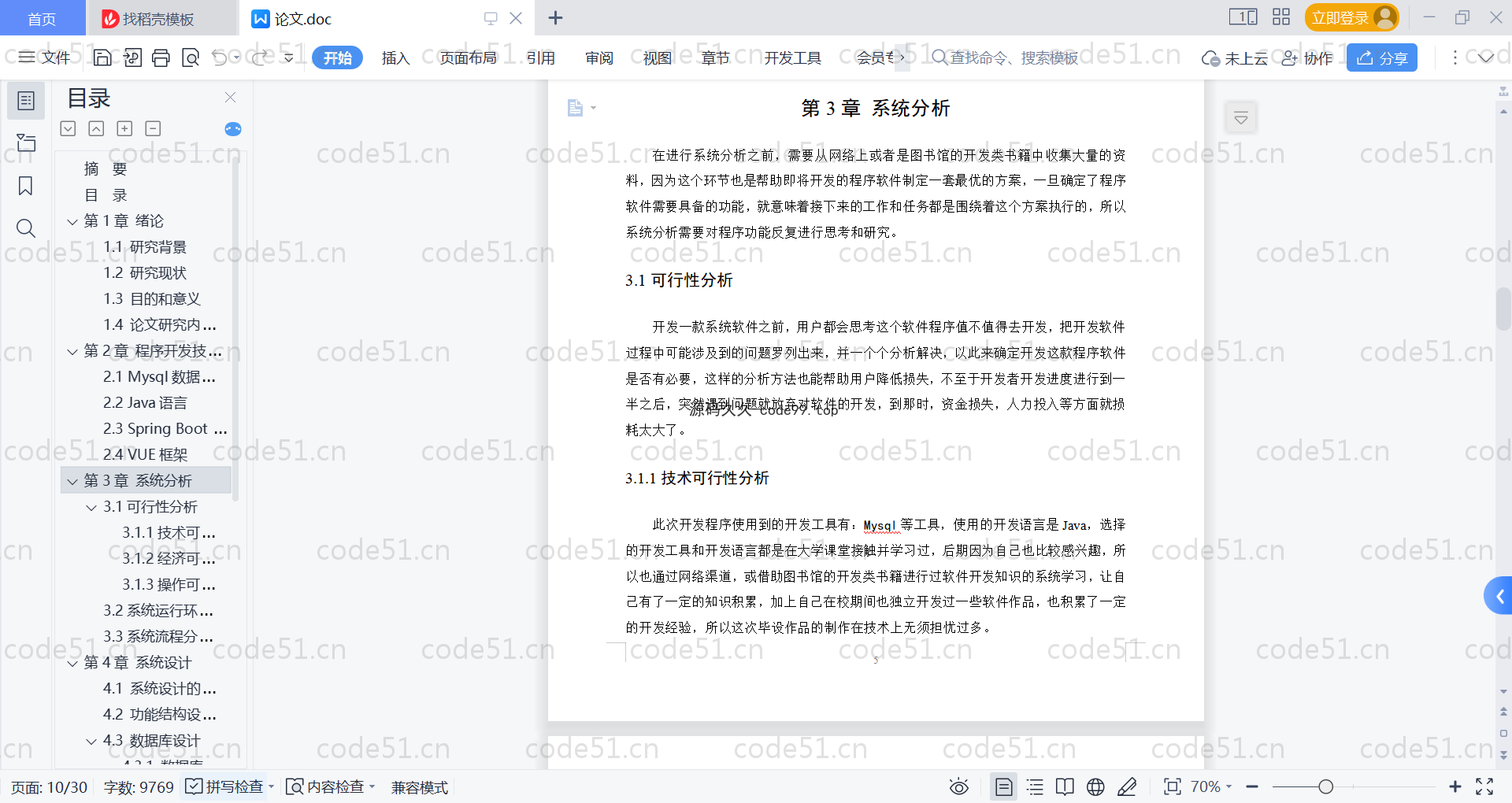Image resolution: width=1512 pixels, height=803 pixels.
Task: Switch to outline view icon
Action: point(1036,786)
